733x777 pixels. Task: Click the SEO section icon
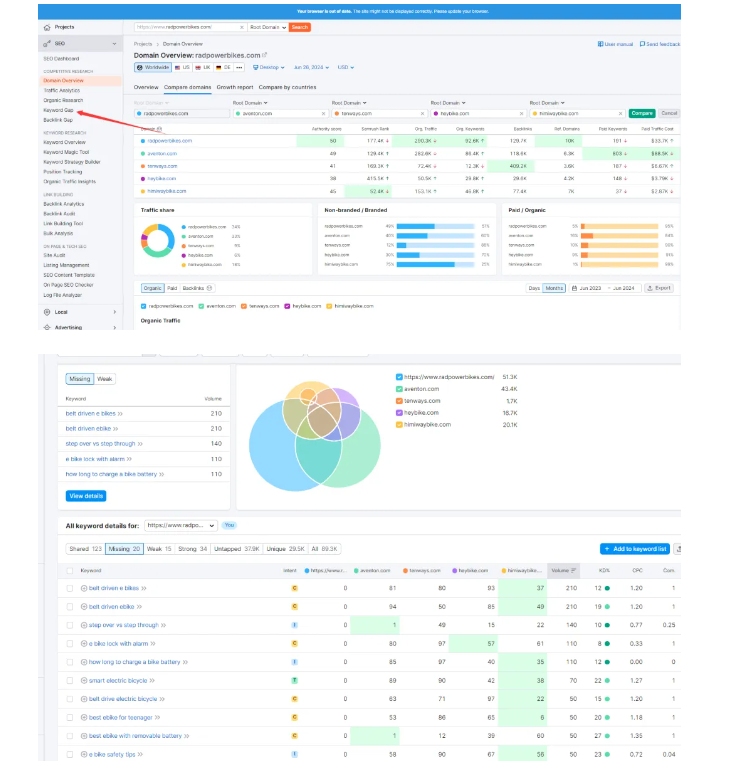click(x=47, y=44)
